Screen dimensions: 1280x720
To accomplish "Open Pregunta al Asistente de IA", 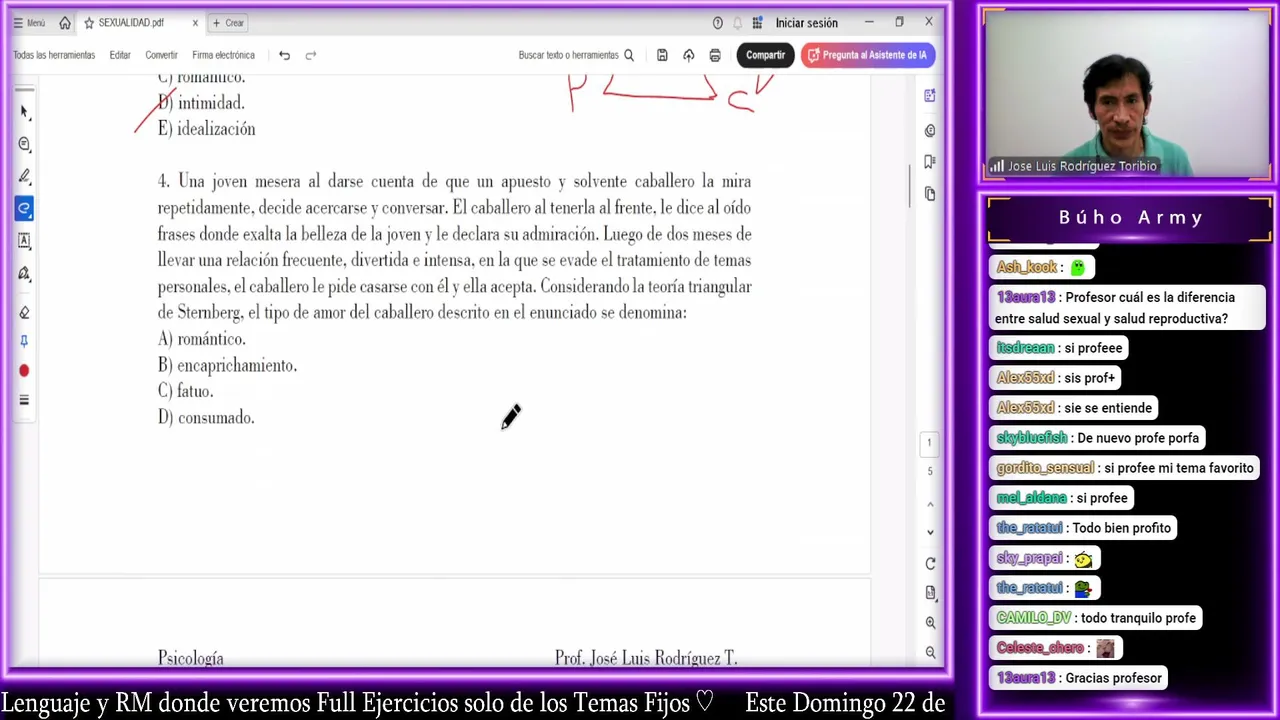I will click(x=868, y=55).
